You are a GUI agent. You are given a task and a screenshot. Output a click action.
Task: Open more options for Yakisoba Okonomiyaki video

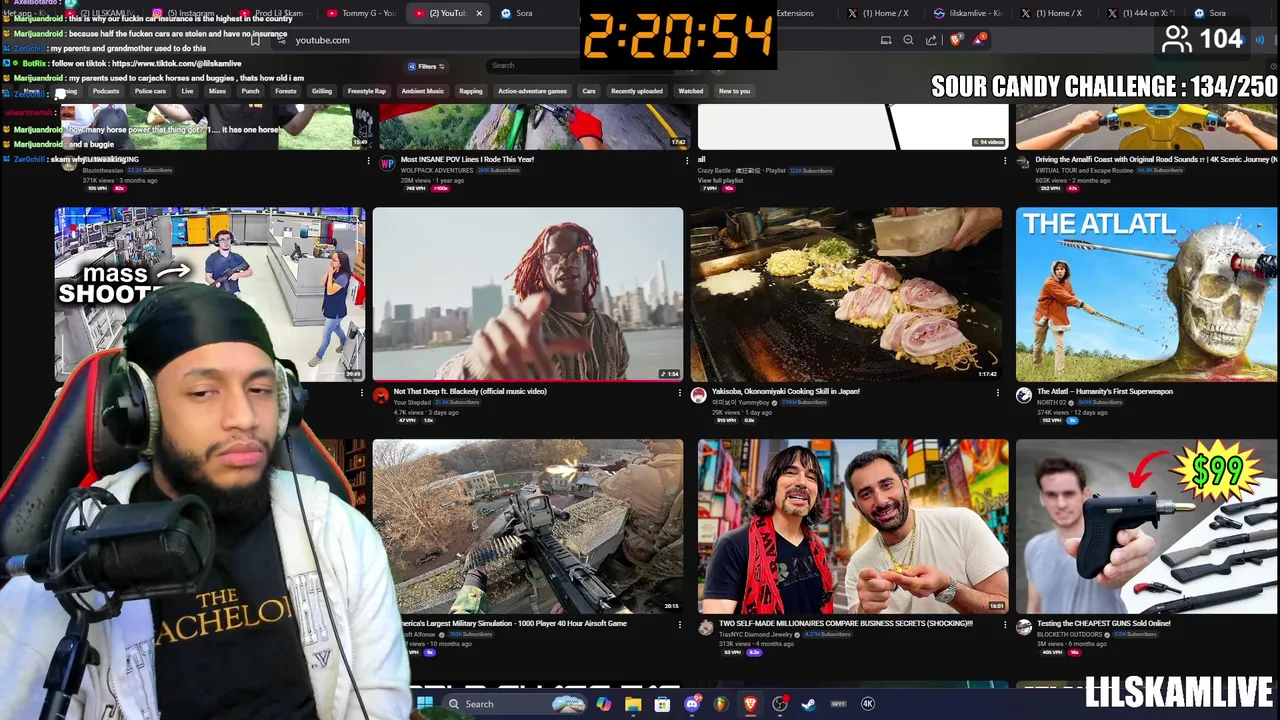click(997, 393)
